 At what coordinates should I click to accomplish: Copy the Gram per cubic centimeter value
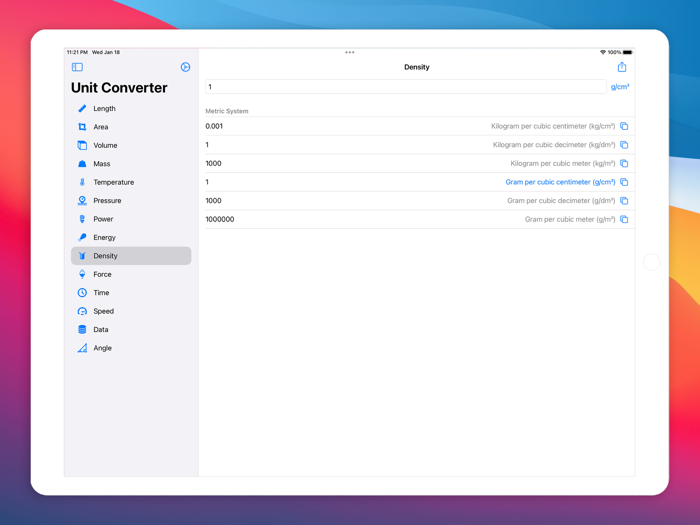tap(624, 182)
